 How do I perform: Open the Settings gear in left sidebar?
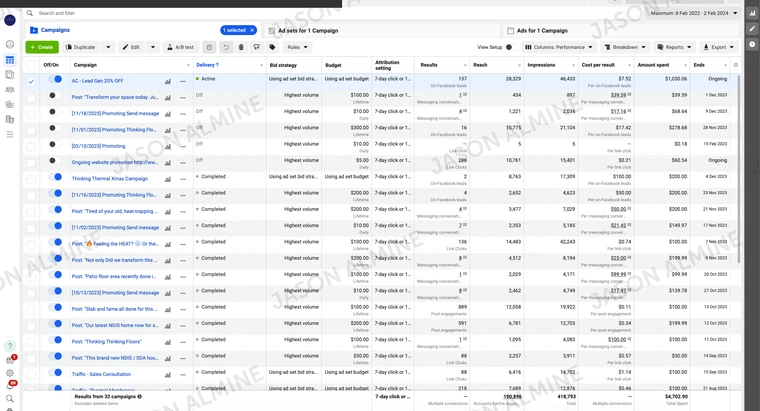10,373
